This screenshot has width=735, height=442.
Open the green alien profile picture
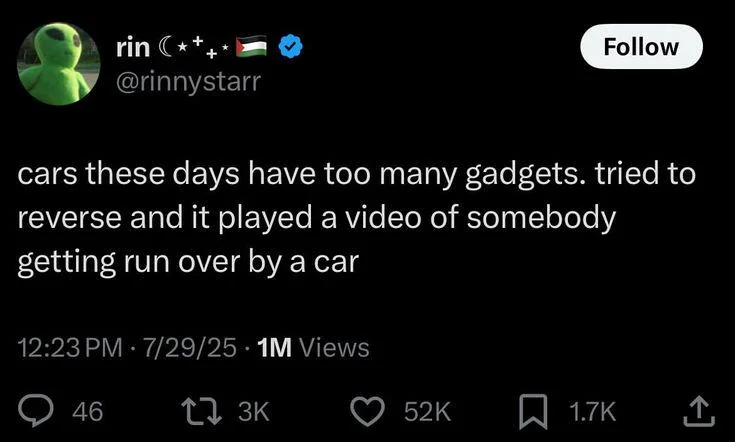click(x=59, y=62)
